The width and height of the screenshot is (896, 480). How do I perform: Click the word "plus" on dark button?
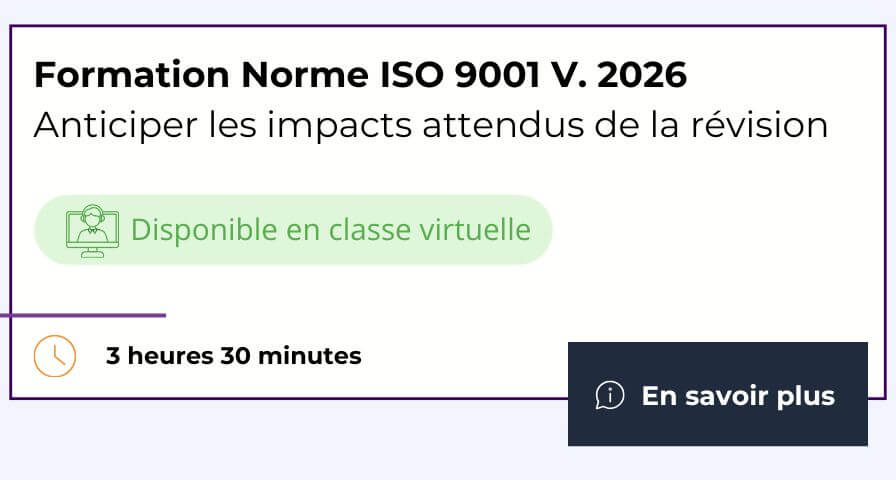(x=805, y=396)
